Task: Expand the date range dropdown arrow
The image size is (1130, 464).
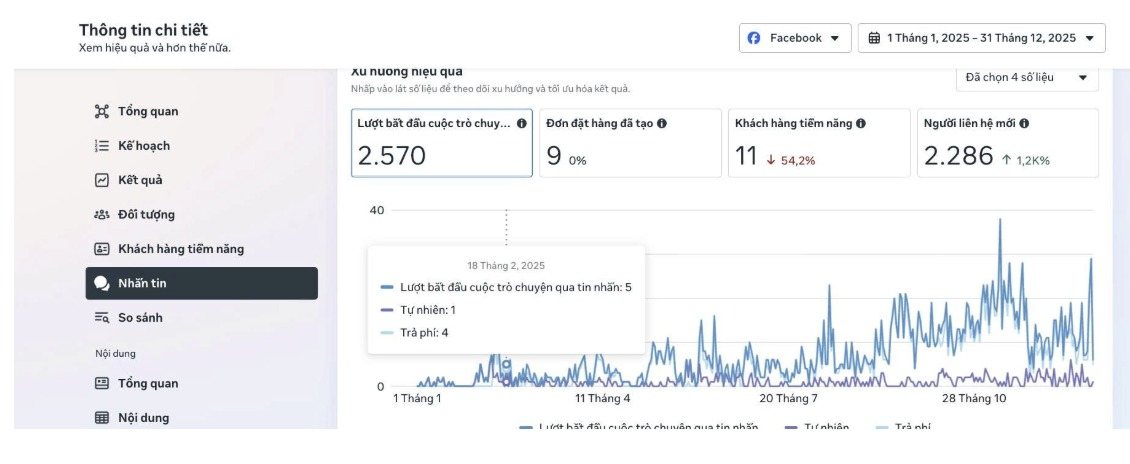Action: coord(1089,38)
